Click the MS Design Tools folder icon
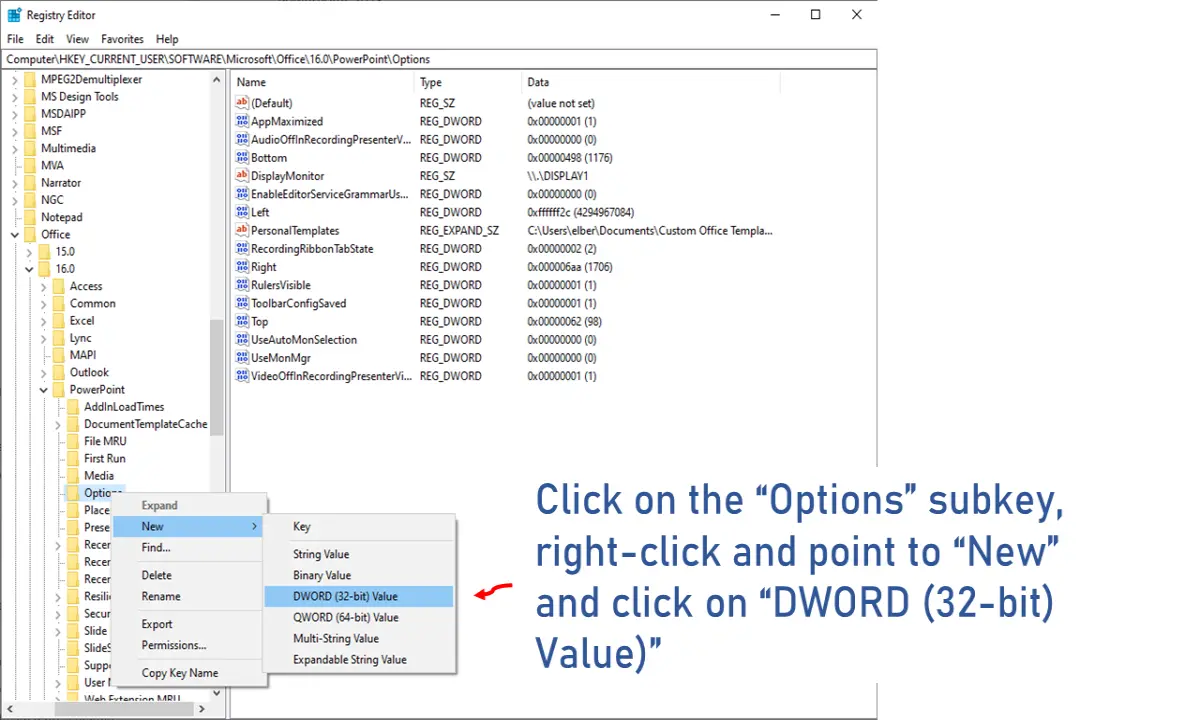 [30, 97]
